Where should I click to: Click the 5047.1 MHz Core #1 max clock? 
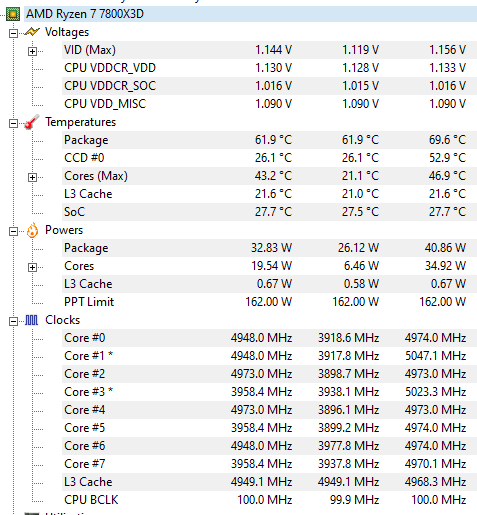coord(435,356)
